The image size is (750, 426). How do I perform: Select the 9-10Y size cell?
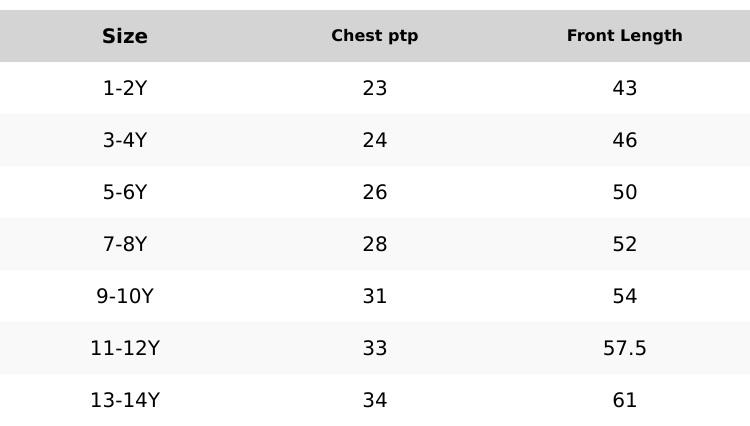pyautogui.click(x=125, y=296)
